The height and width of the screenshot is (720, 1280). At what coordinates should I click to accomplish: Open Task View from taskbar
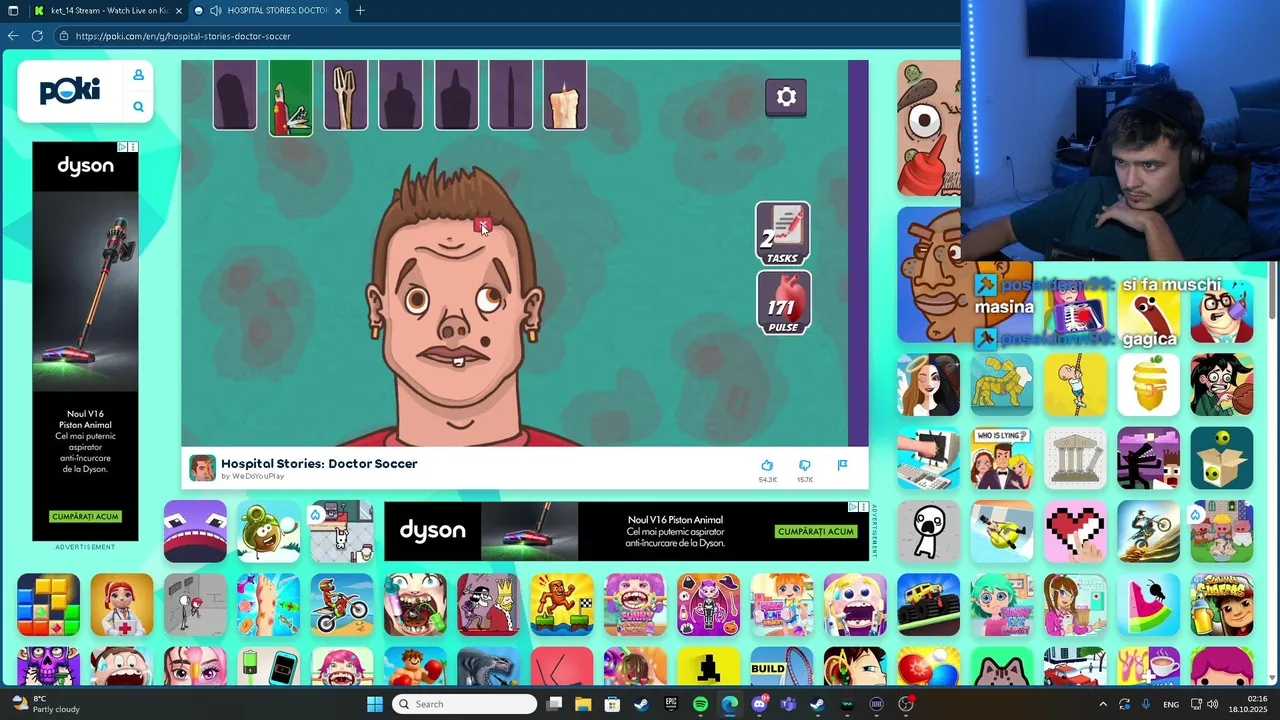pos(555,704)
